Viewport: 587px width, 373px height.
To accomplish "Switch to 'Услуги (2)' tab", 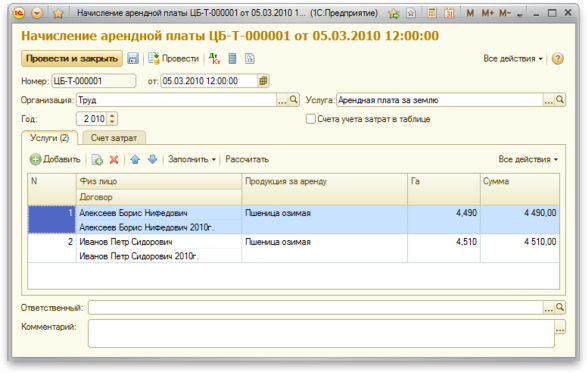I will coord(49,138).
